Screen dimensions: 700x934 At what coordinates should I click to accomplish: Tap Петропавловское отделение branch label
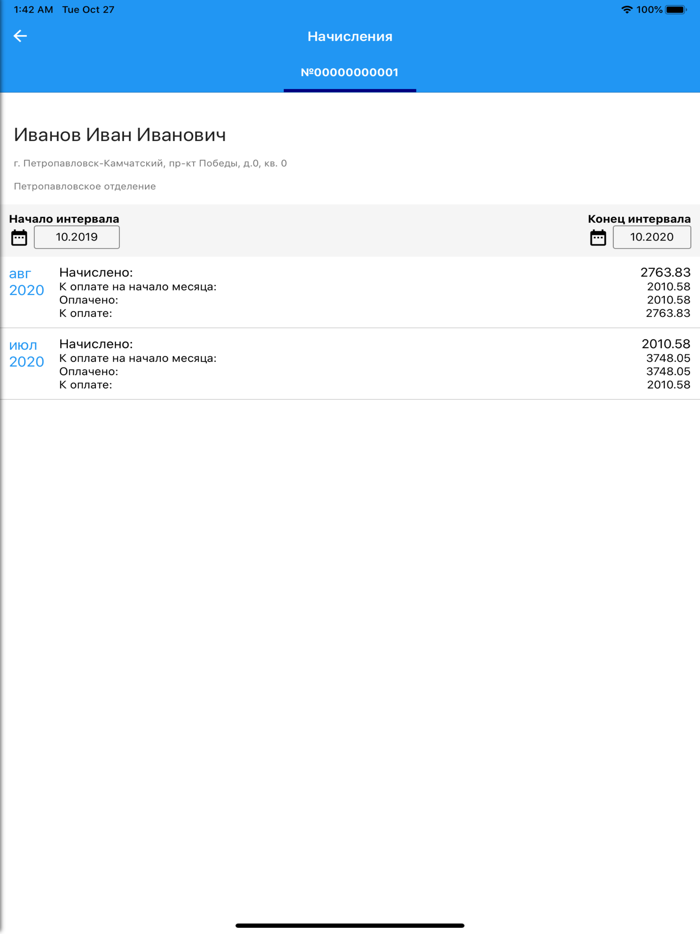pos(85,186)
